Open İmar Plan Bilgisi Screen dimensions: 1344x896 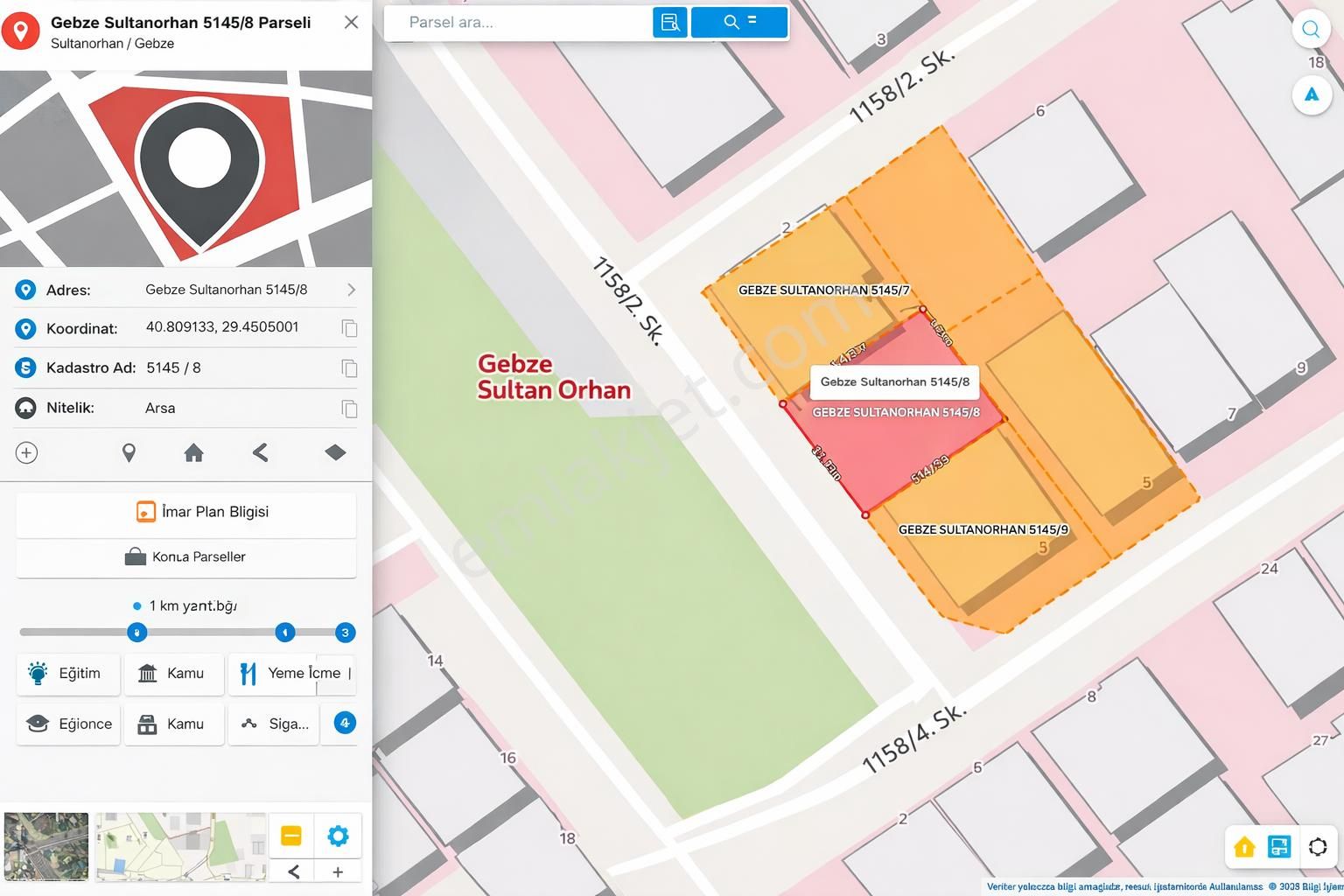click(186, 512)
